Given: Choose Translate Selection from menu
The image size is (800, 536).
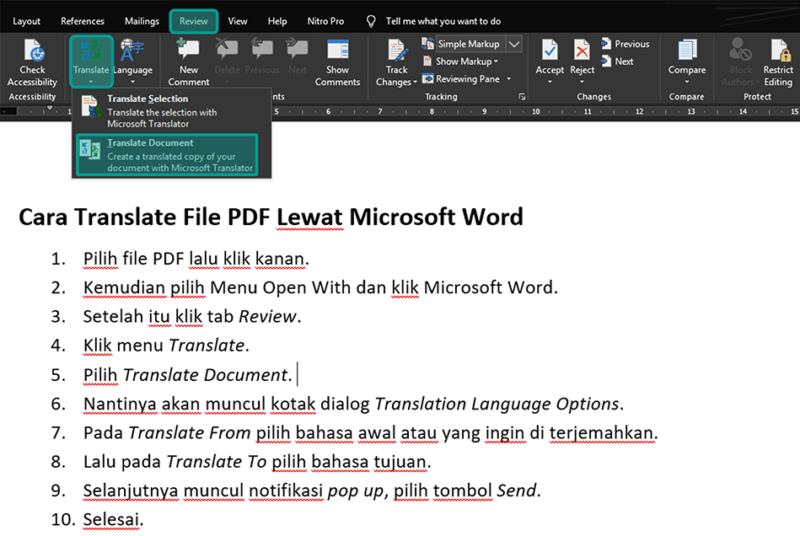Looking at the screenshot, I should pos(171,111).
